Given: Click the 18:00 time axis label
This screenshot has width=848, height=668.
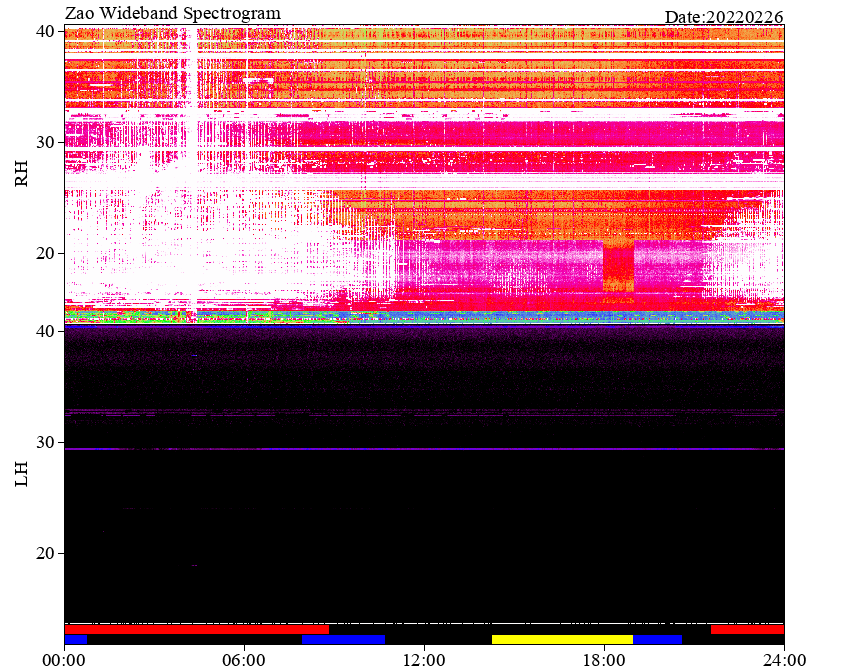Looking at the screenshot, I should pyautogui.click(x=604, y=660).
